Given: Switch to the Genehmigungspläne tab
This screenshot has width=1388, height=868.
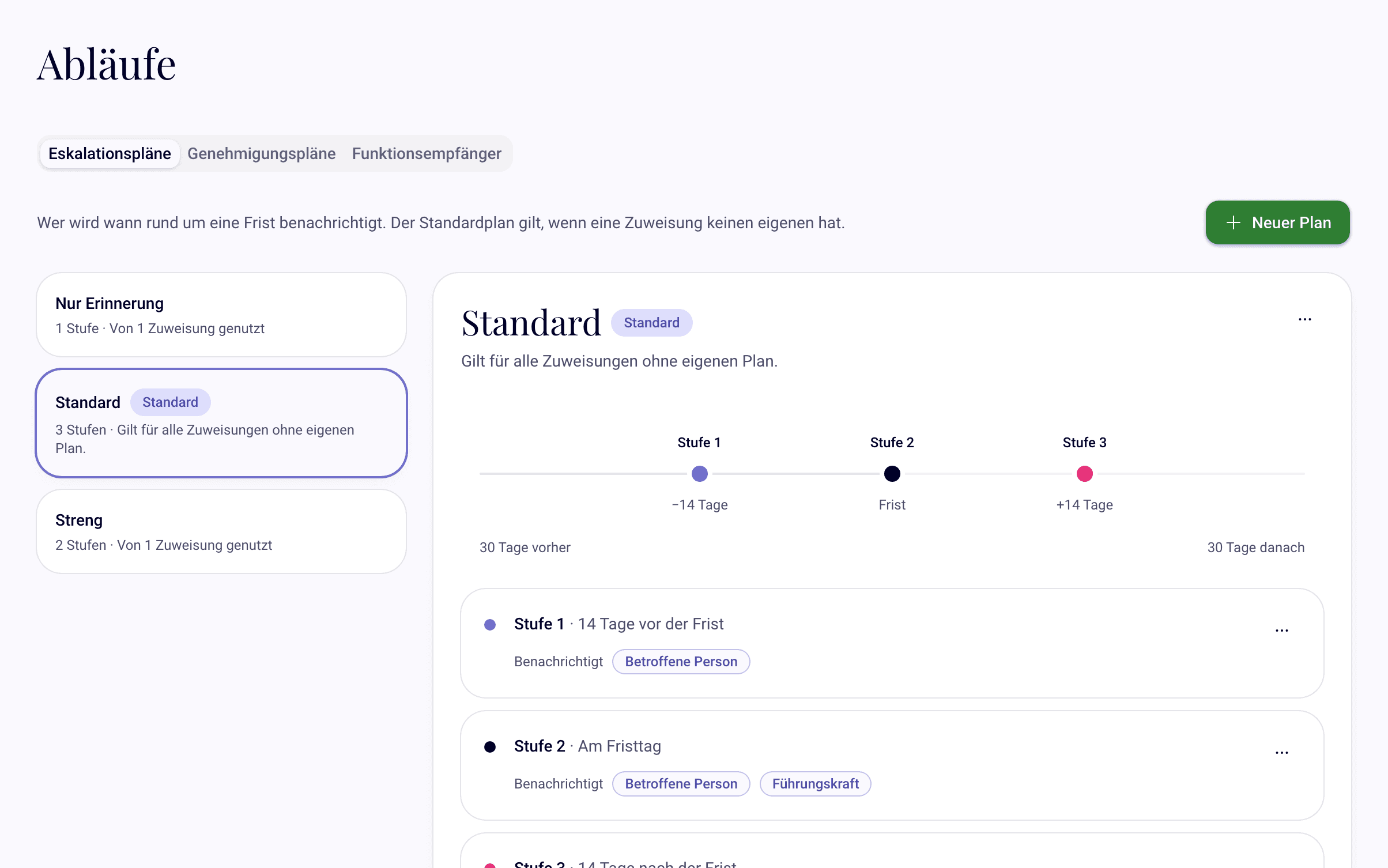Looking at the screenshot, I should coord(262,154).
